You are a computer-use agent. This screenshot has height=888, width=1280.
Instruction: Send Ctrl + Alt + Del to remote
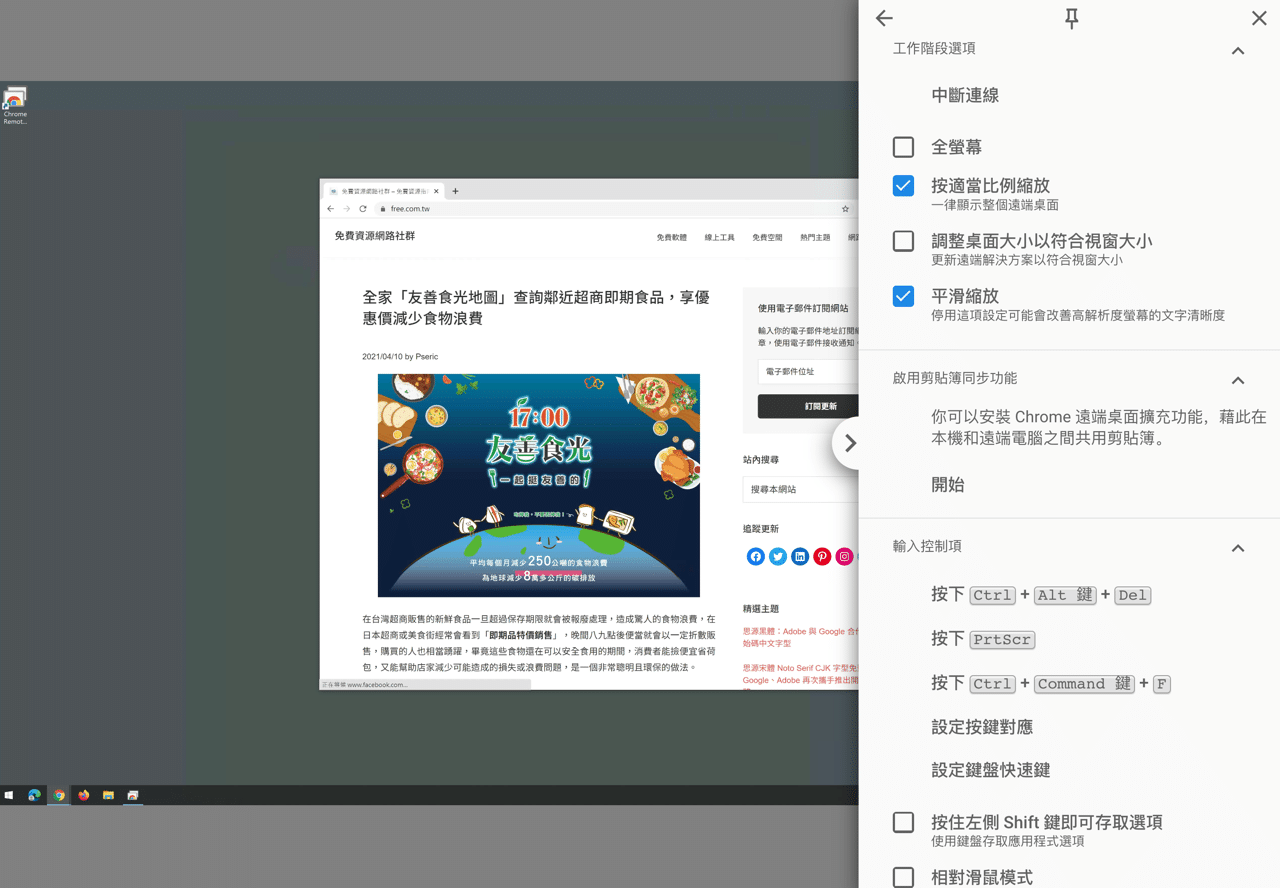click(1041, 594)
